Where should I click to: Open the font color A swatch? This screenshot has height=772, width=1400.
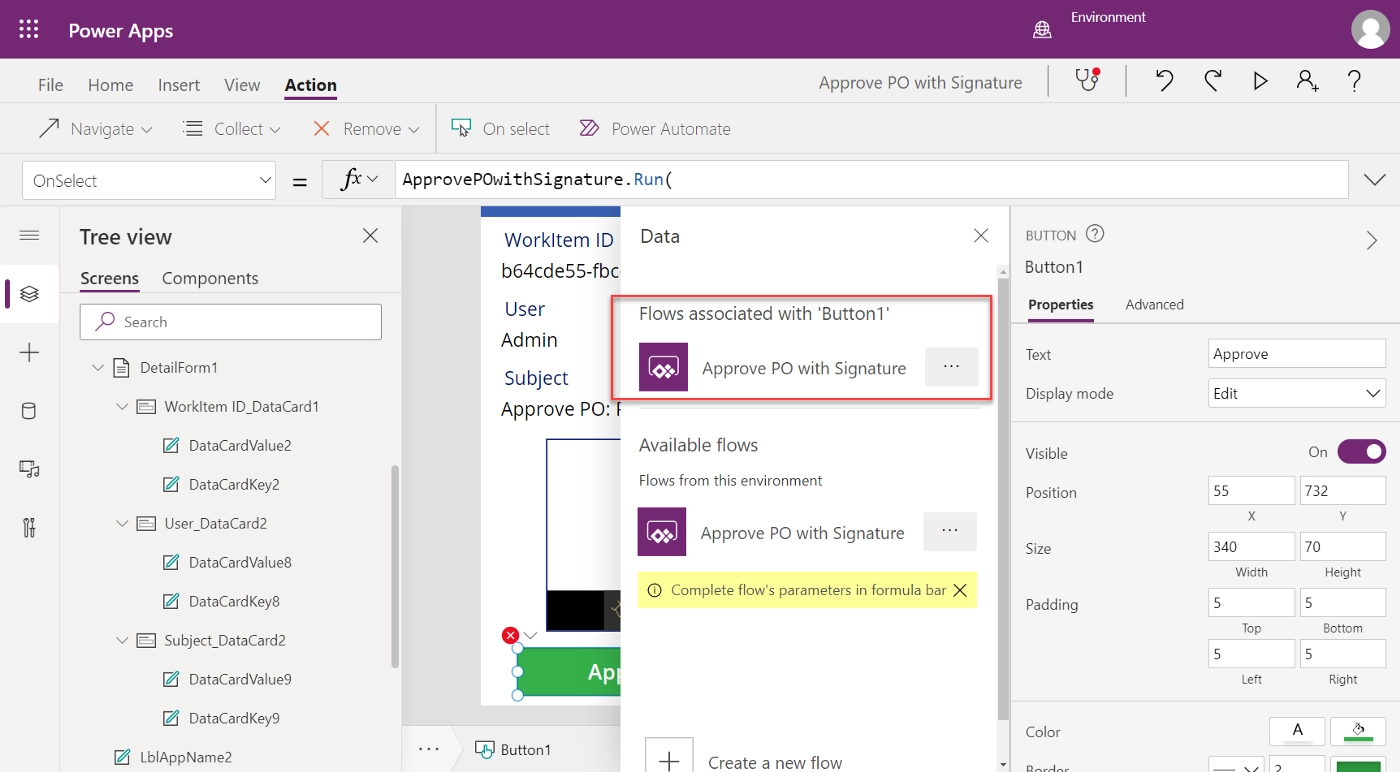click(1297, 731)
